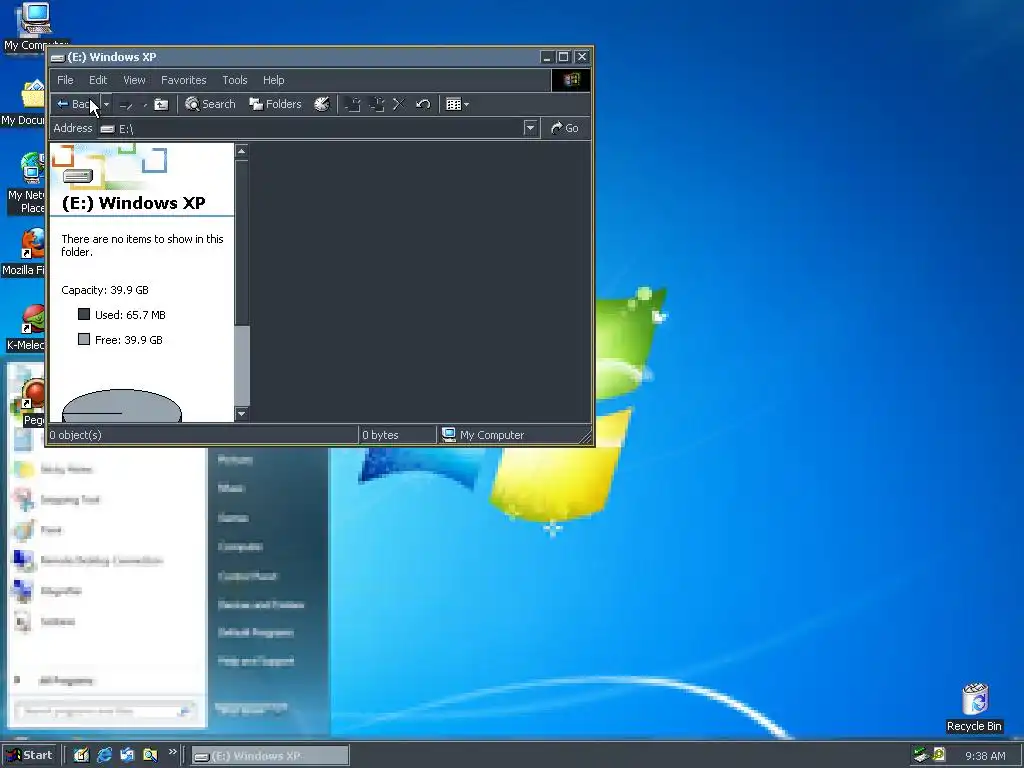Image resolution: width=1024 pixels, height=768 pixels.
Task: Click the drive icon in the title bar
Action: 57,57
